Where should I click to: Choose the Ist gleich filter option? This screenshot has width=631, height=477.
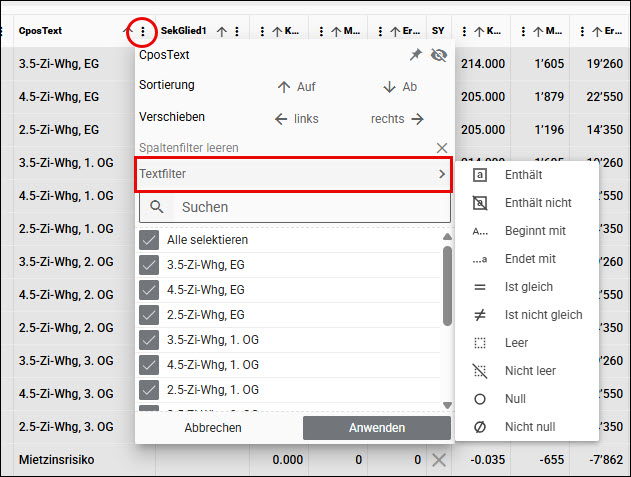(x=527, y=287)
